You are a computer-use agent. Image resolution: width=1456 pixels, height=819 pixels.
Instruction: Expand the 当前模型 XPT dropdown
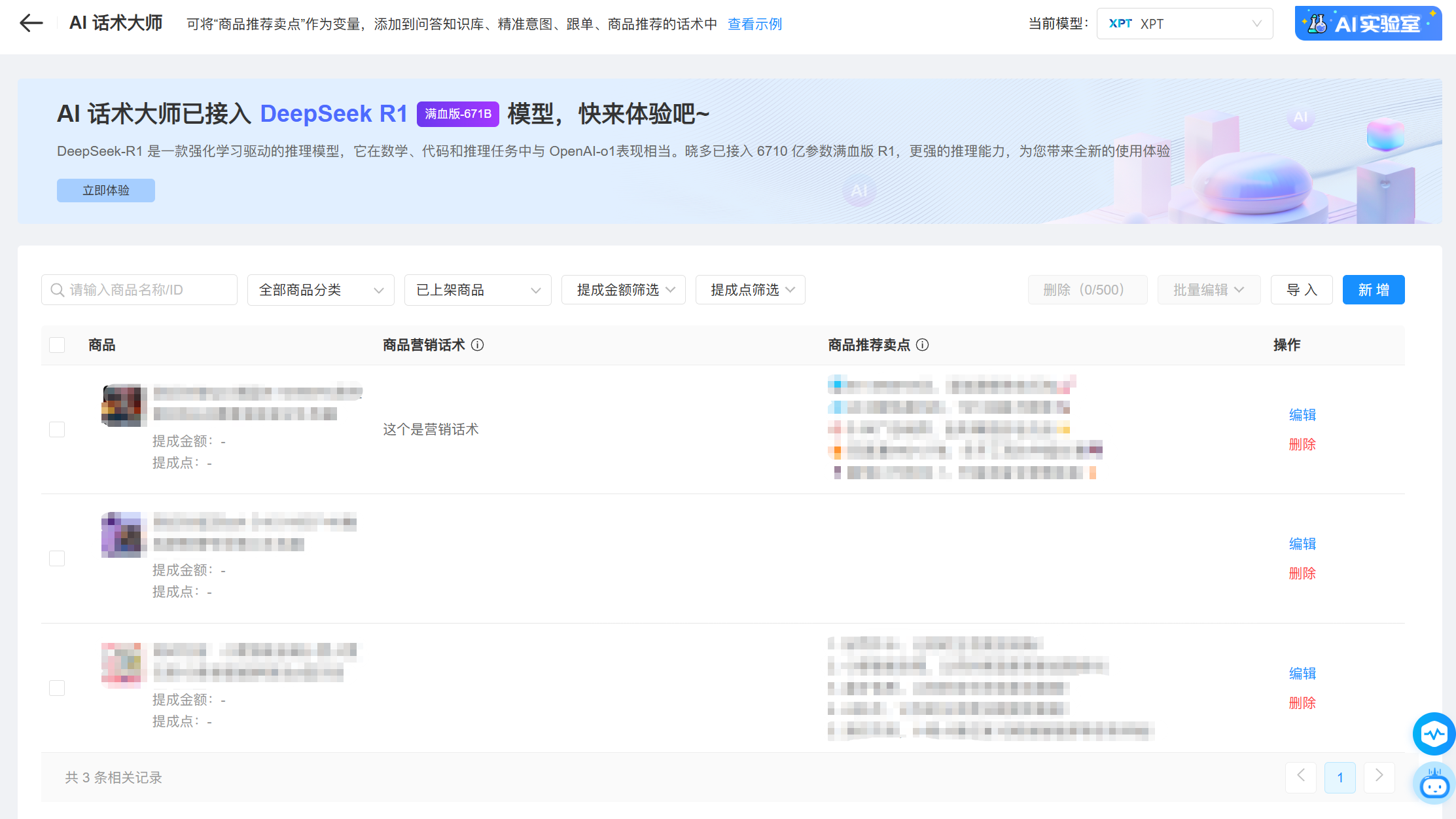tap(1184, 24)
